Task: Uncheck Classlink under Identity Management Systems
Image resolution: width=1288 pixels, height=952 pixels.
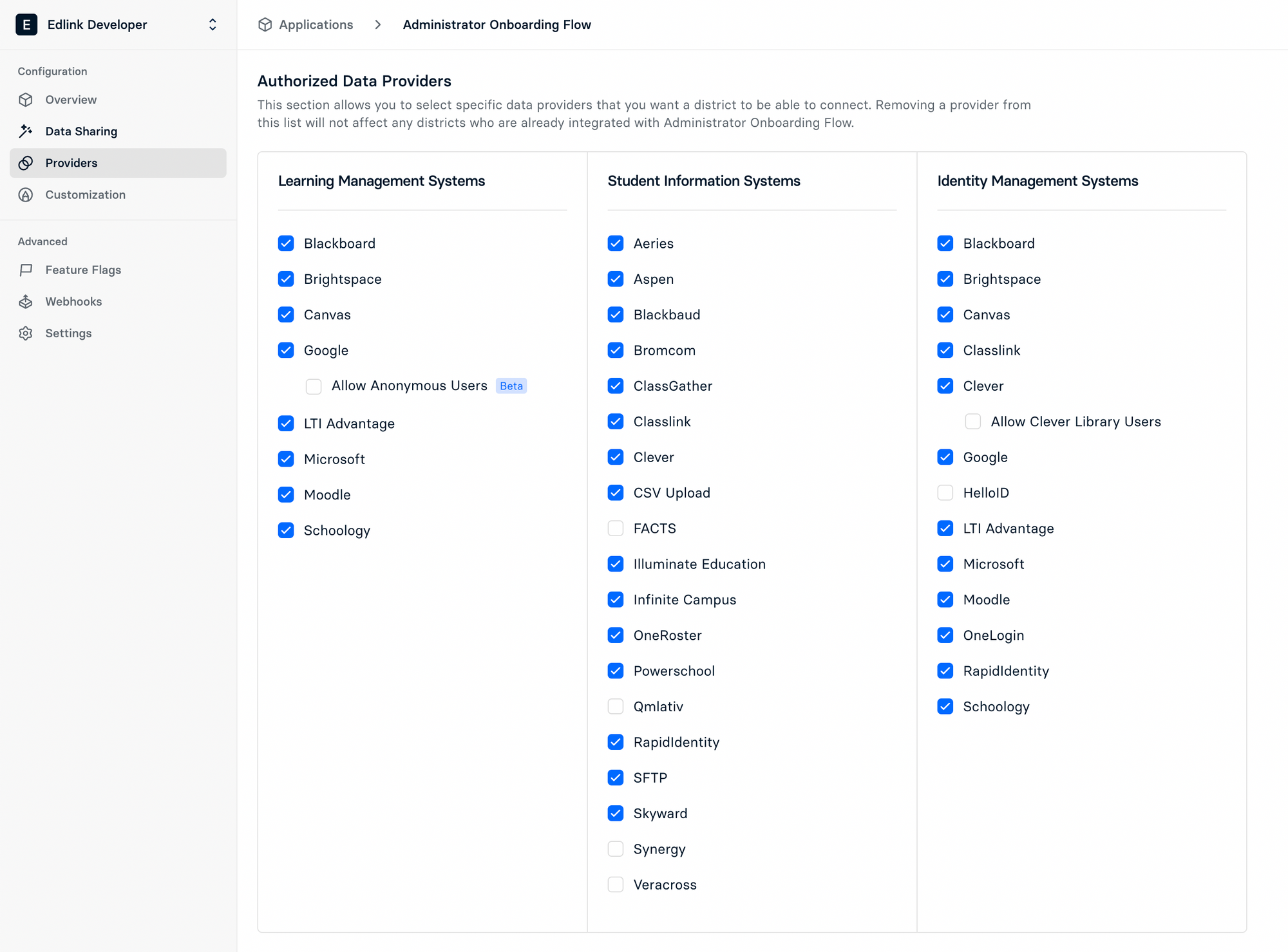Action: 945,350
